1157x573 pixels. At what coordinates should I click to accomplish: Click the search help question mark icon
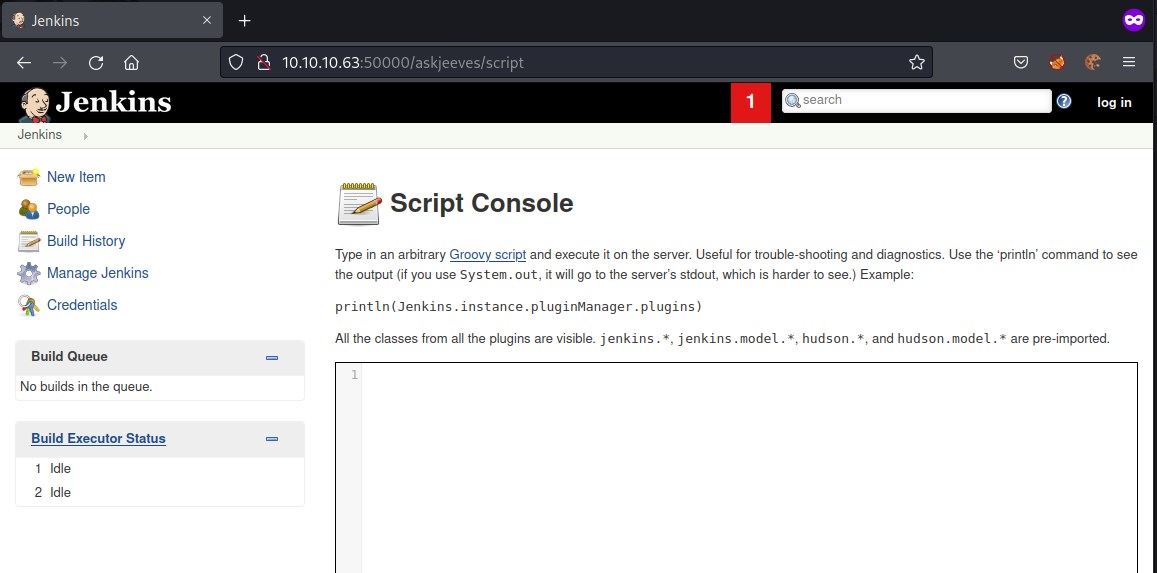(1064, 102)
